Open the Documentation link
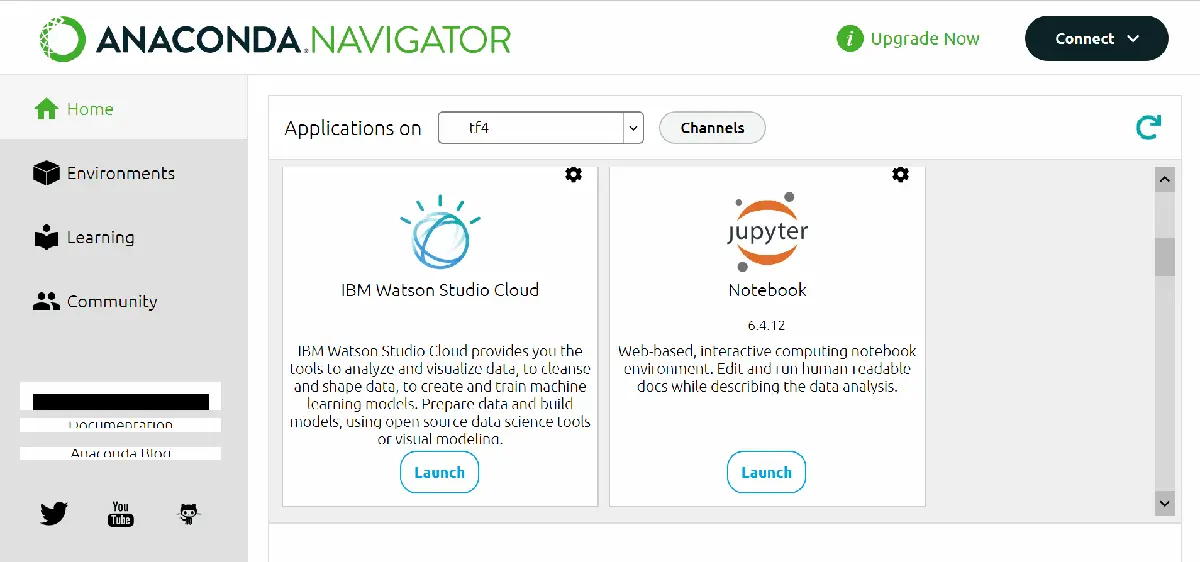This screenshot has height=562, width=1200. click(120, 425)
